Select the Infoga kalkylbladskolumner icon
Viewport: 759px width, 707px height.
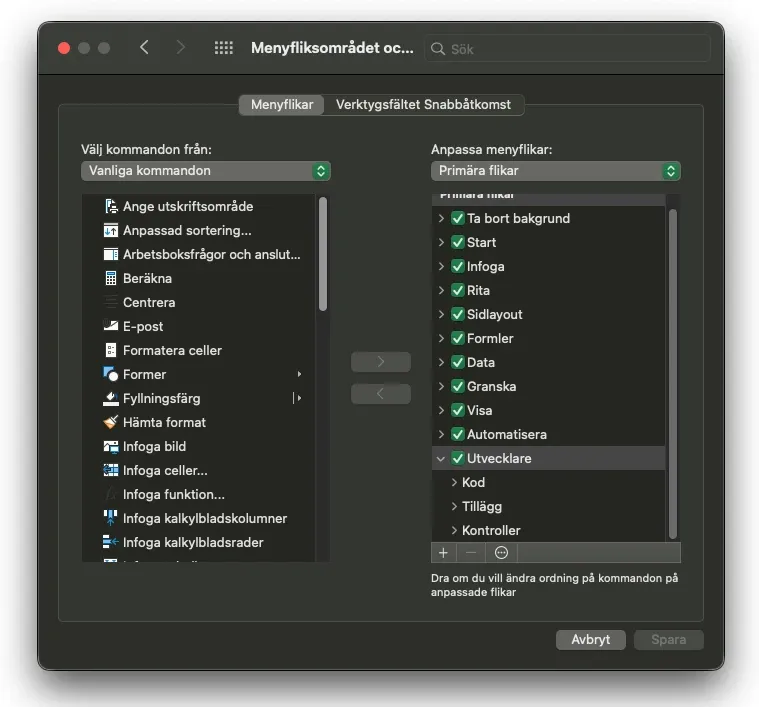click(x=111, y=518)
